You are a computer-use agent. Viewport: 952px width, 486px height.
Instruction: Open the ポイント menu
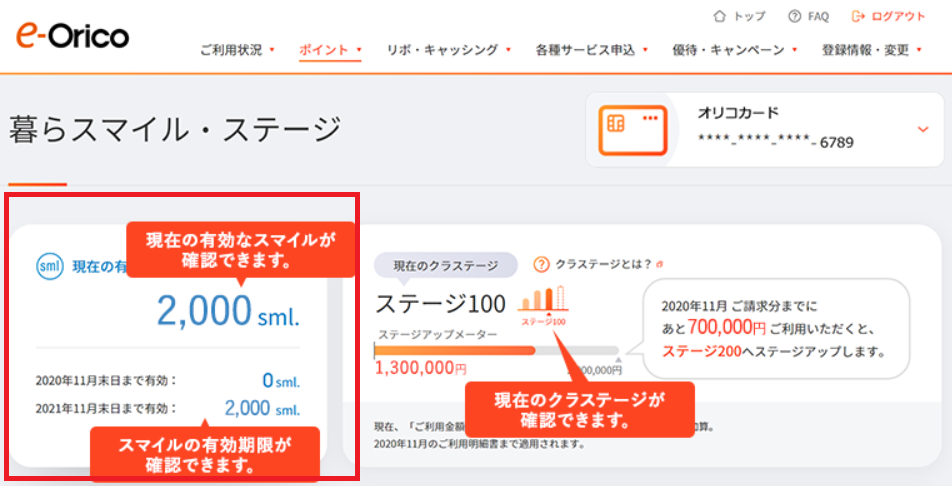(x=324, y=50)
